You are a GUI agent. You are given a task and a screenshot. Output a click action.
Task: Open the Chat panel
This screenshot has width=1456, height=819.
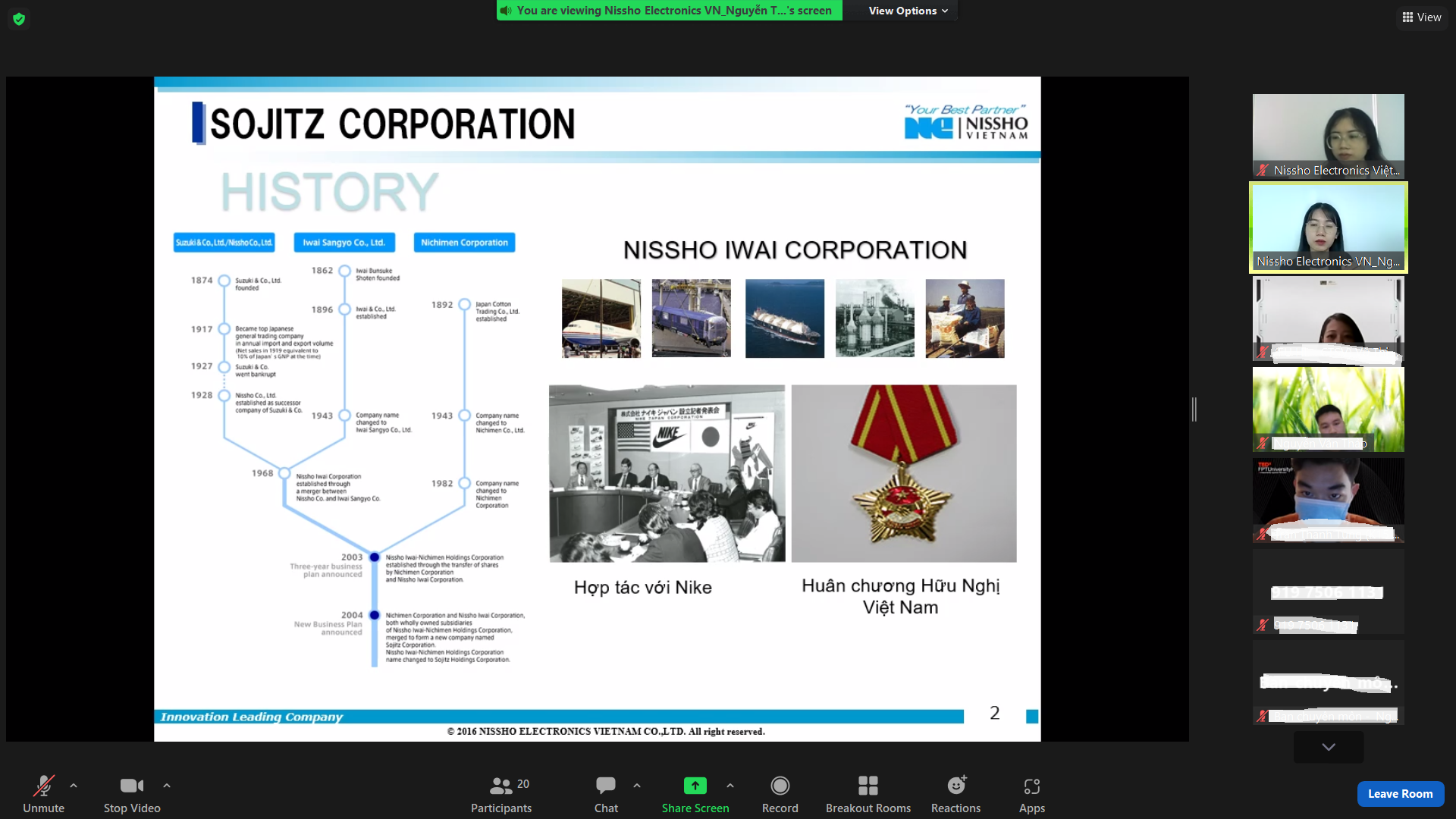[606, 794]
